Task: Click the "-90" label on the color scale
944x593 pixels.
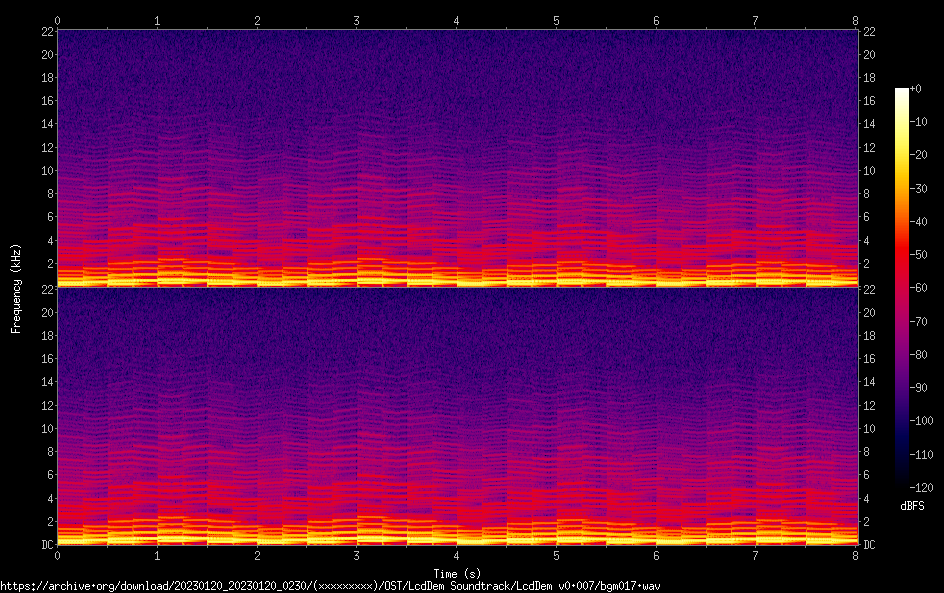Action: pyautogui.click(x=919, y=386)
